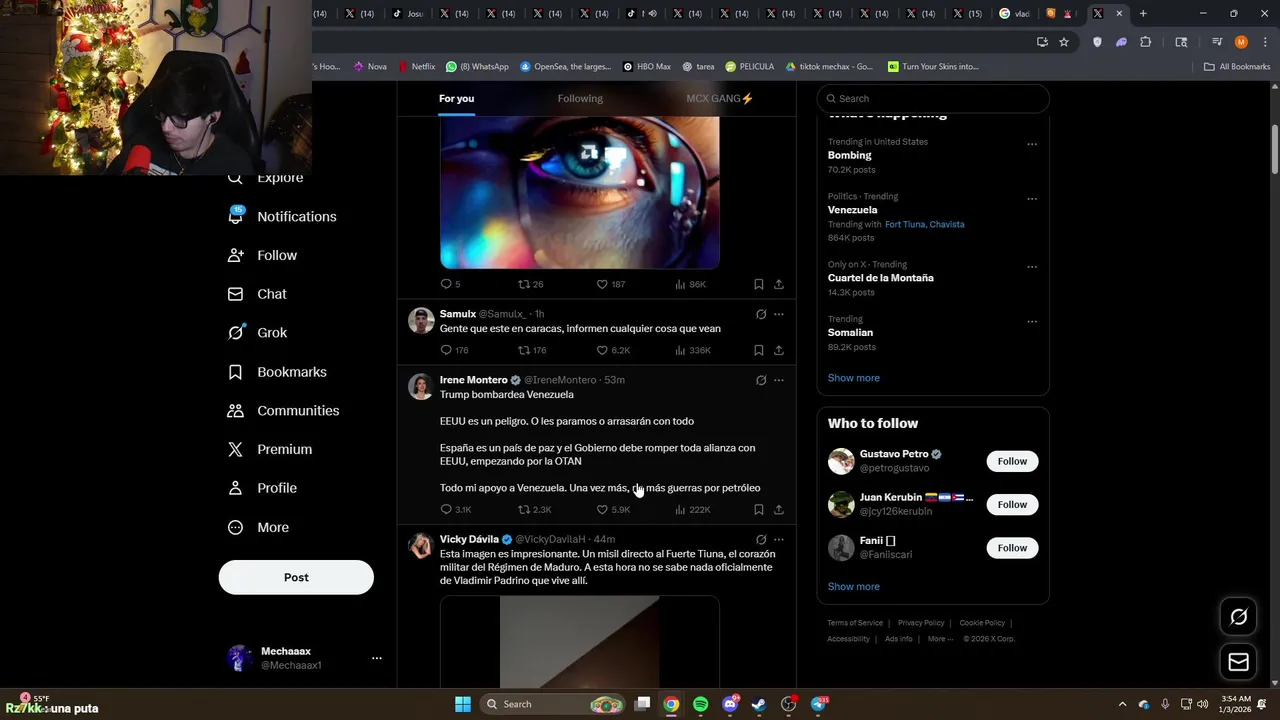Open the Windows Start menu
Viewport: 1280px width, 720px height.
point(463,704)
